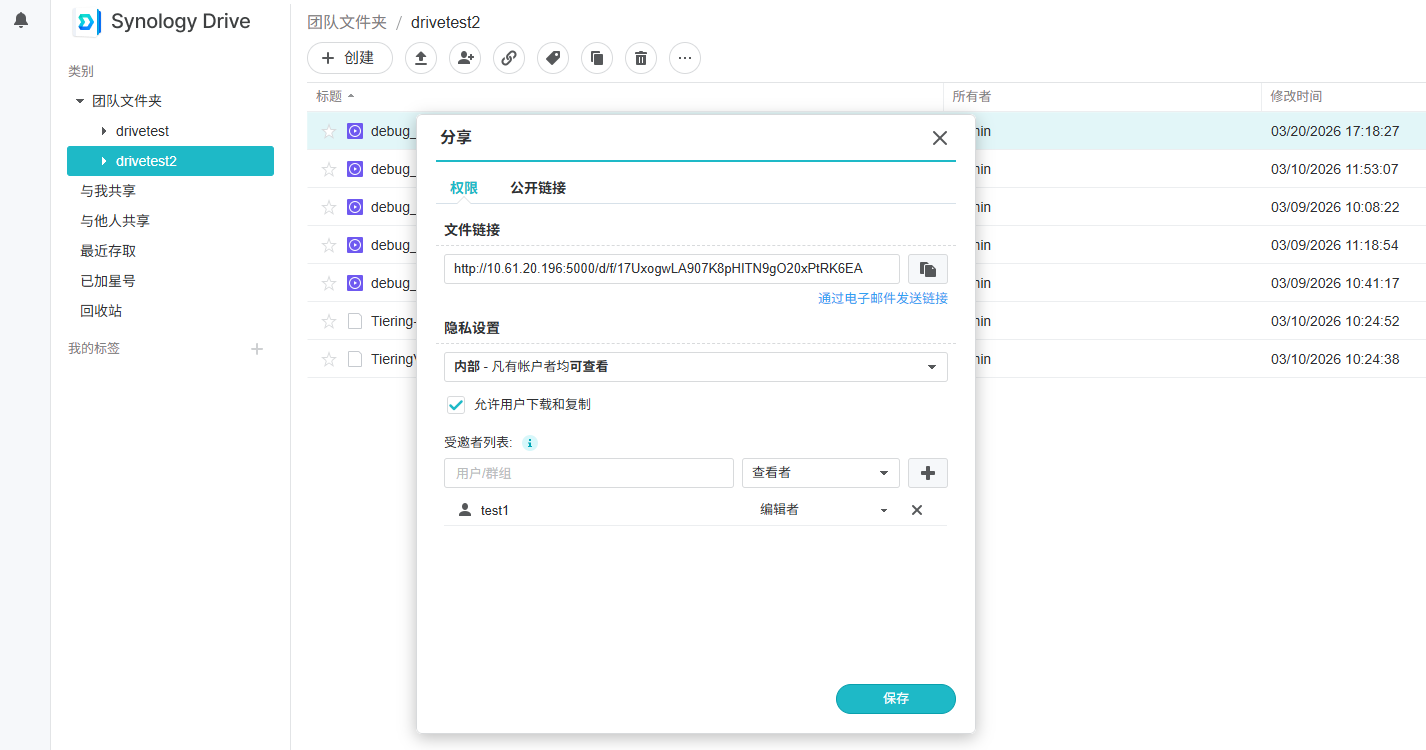This screenshot has height=750, width=1426.
Task: Star the Tiering file in the list
Action: coord(328,321)
